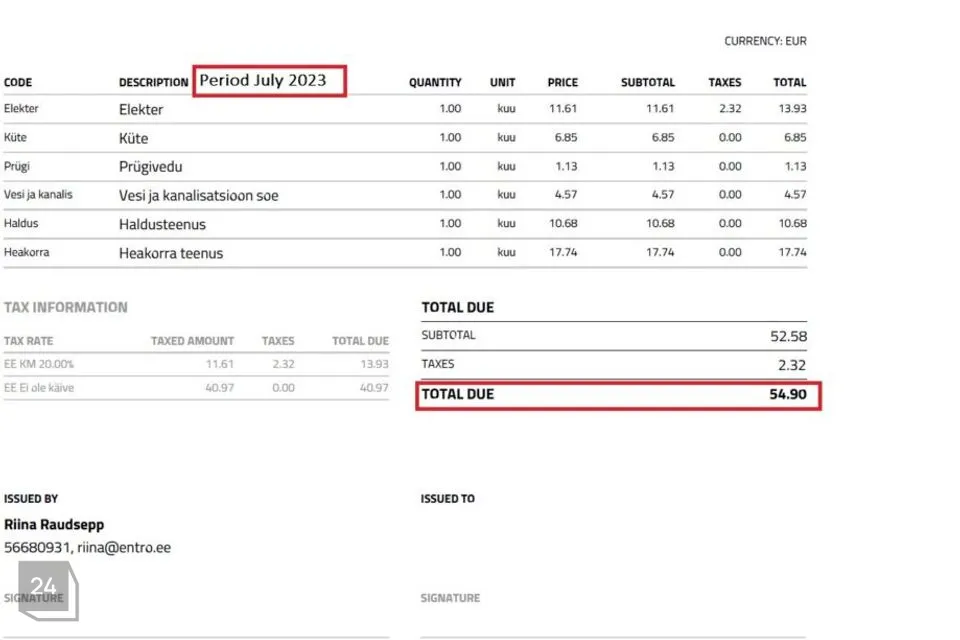Click the highlighted TOTAL DUE 54.90 row
Viewport: 960px width, 640px height.
click(x=617, y=395)
